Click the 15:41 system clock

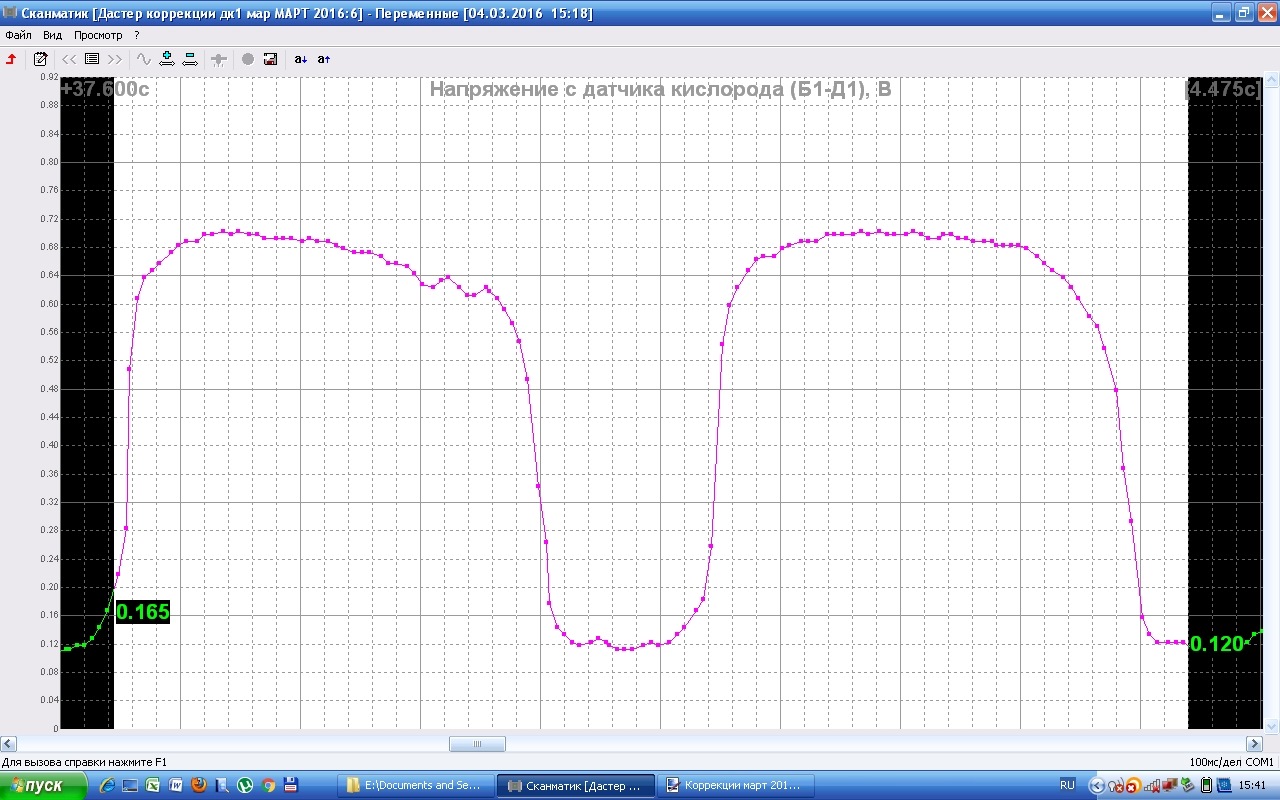click(x=1252, y=785)
